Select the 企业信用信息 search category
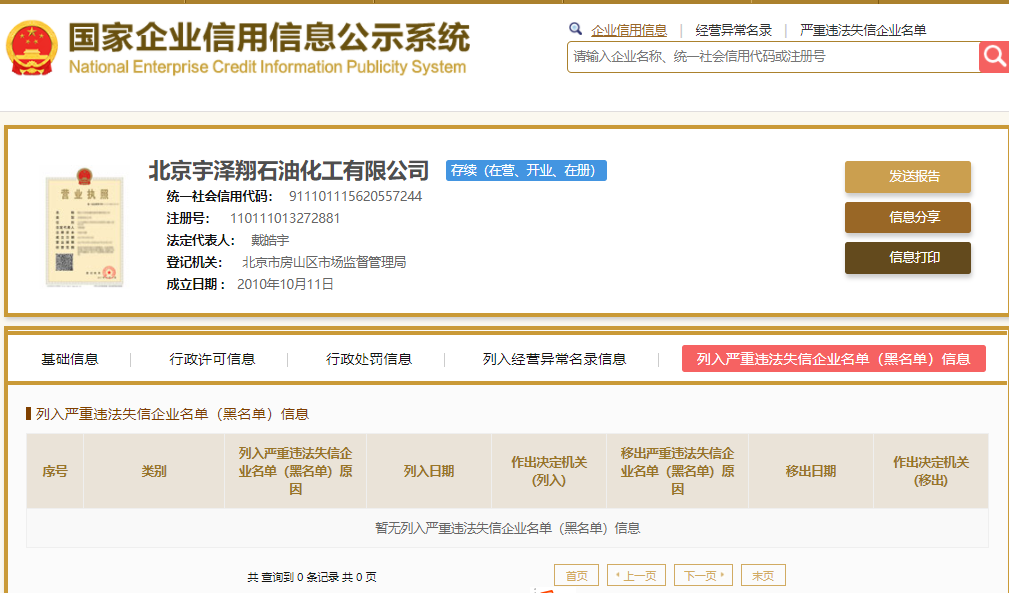 tap(629, 30)
